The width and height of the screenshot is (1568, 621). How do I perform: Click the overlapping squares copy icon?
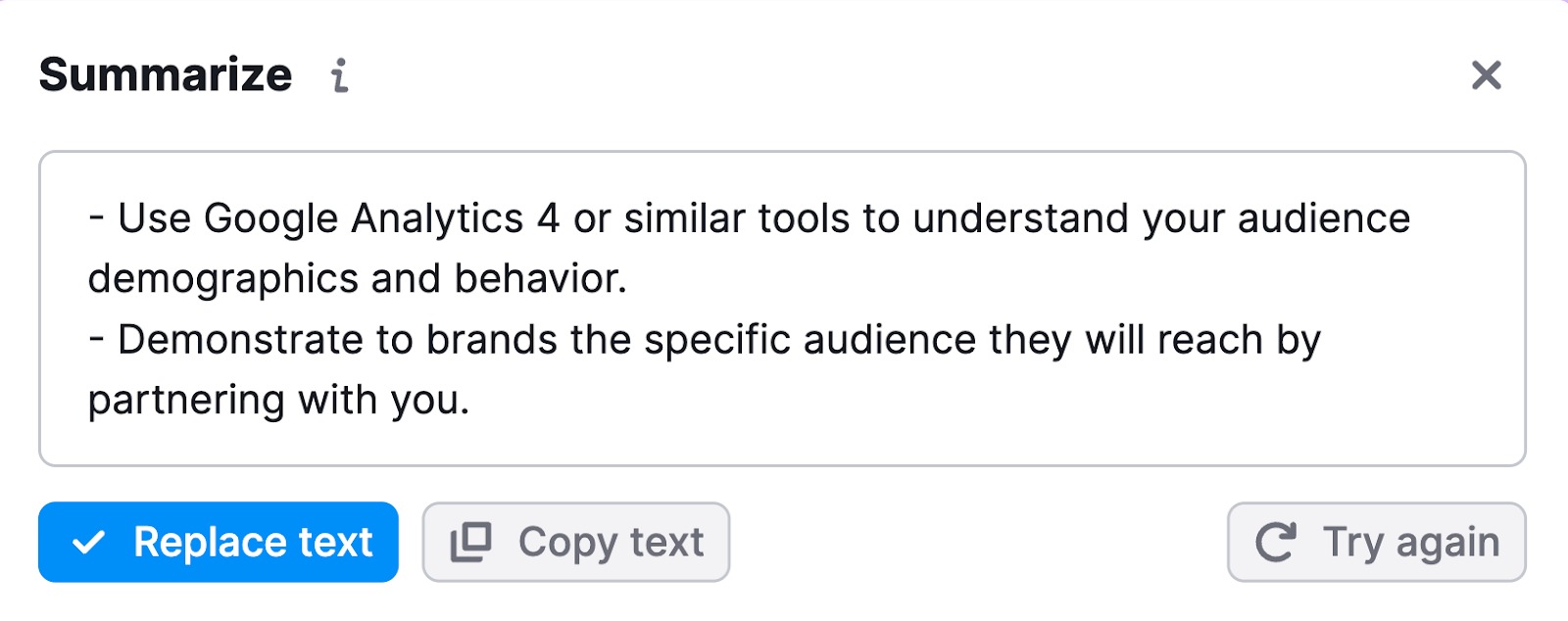pyautogui.click(x=470, y=543)
